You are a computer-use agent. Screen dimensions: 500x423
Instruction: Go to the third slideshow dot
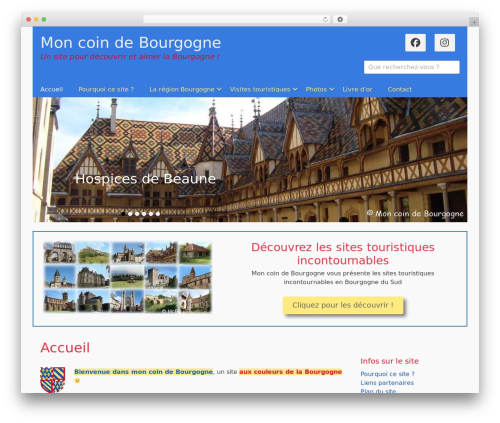pos(137,214)
